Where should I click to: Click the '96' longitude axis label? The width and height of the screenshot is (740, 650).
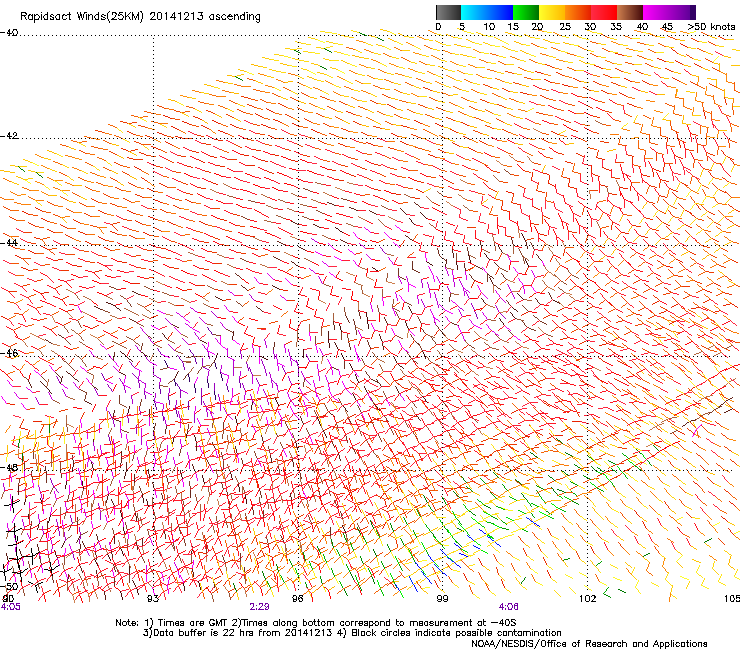pyautogui.click(x=297, y=599)
